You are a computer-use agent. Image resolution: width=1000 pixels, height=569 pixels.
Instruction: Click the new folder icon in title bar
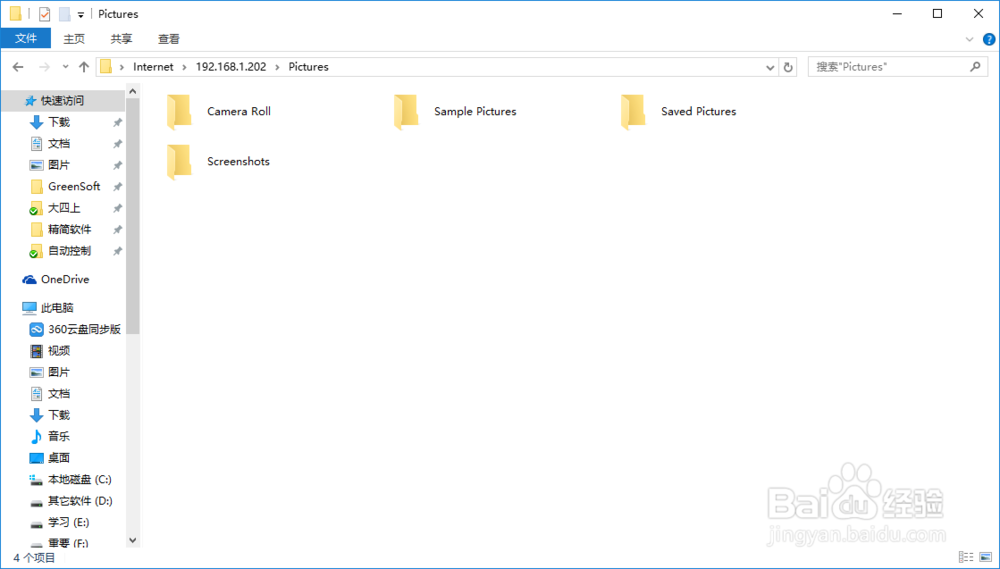tap(64, 14)
